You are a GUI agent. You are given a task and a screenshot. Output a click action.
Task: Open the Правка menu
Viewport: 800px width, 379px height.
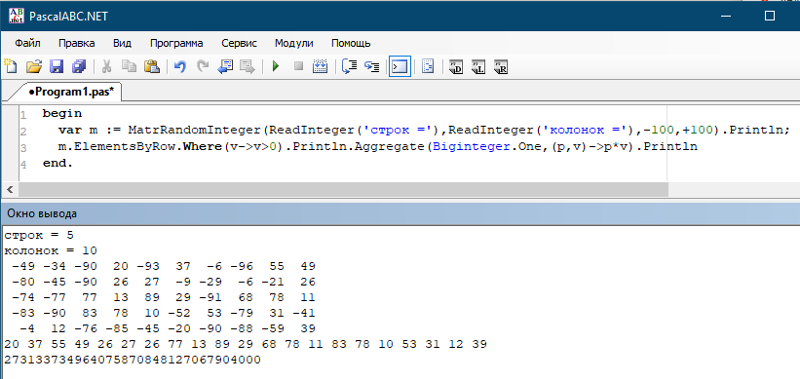click(77, 43)
